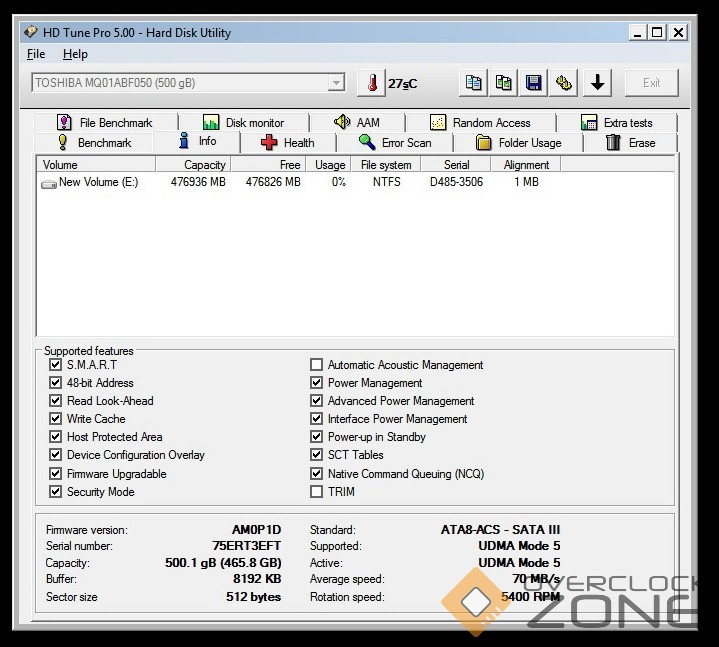Click the temperature thermometer icon
The image size is (719, 647).
pyautogui.click(x=371, y=83)
